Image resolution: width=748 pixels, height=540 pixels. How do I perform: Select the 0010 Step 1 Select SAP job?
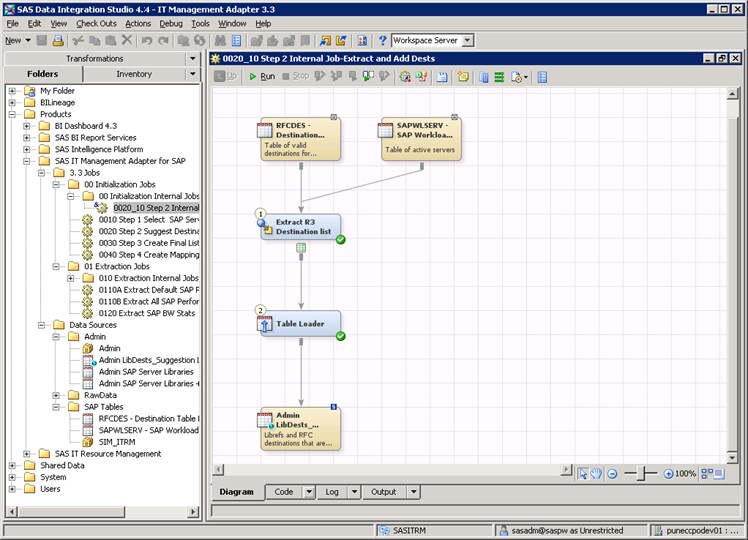coord(148,219)
